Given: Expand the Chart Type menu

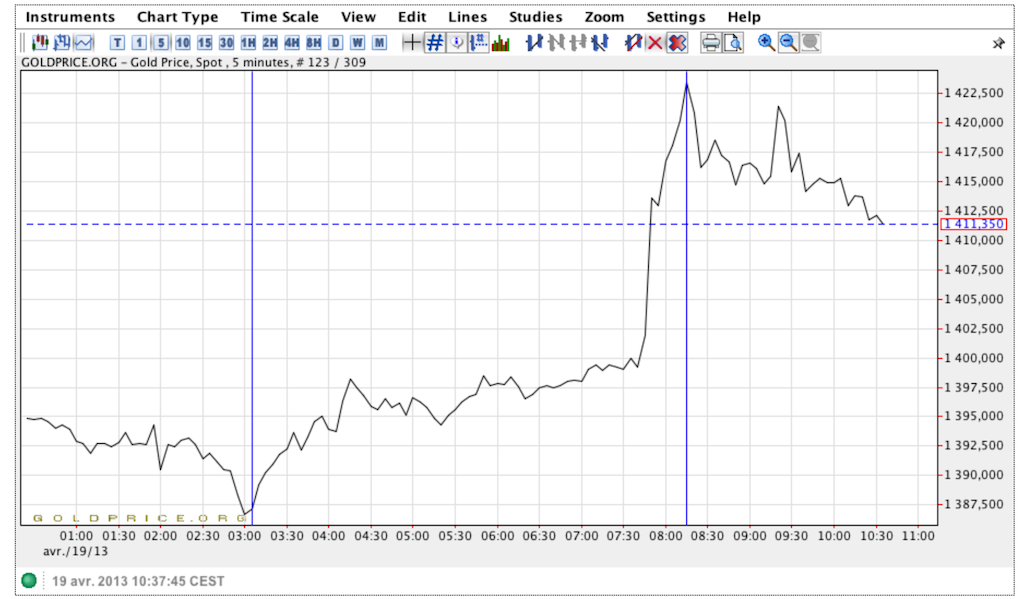Looking at the screenshot, I should [x=177, y=17].
